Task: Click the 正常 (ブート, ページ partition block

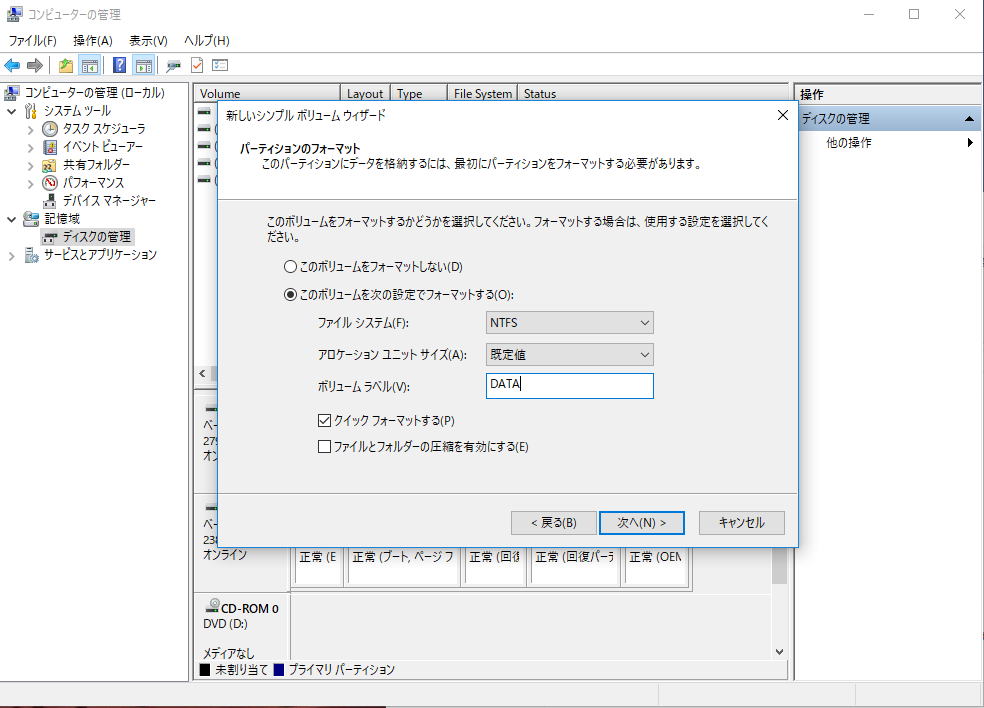Action: (x=403, y=567)
